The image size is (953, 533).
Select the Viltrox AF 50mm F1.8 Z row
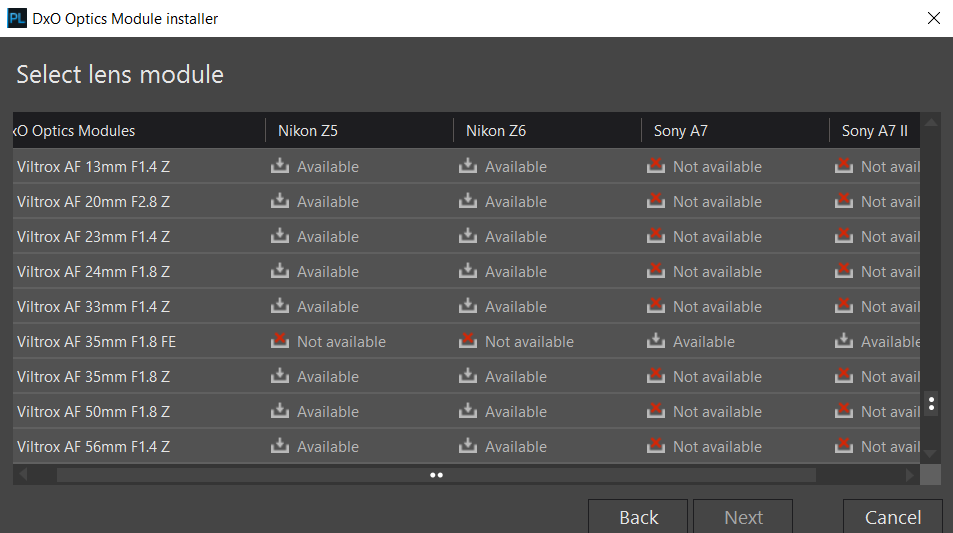[x=466, y=411]
